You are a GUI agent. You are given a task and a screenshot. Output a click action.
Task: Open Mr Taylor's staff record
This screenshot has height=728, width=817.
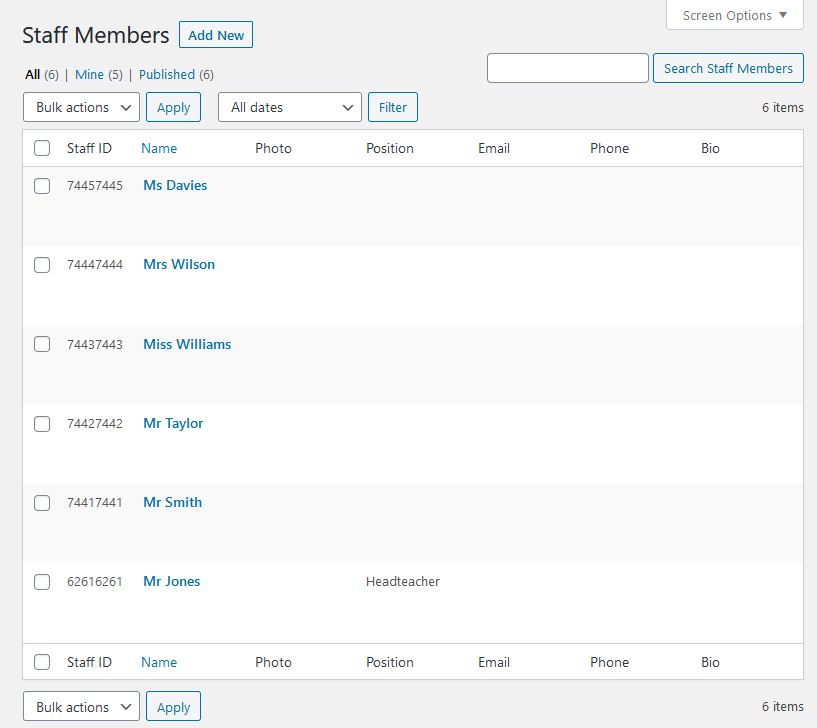173,423
